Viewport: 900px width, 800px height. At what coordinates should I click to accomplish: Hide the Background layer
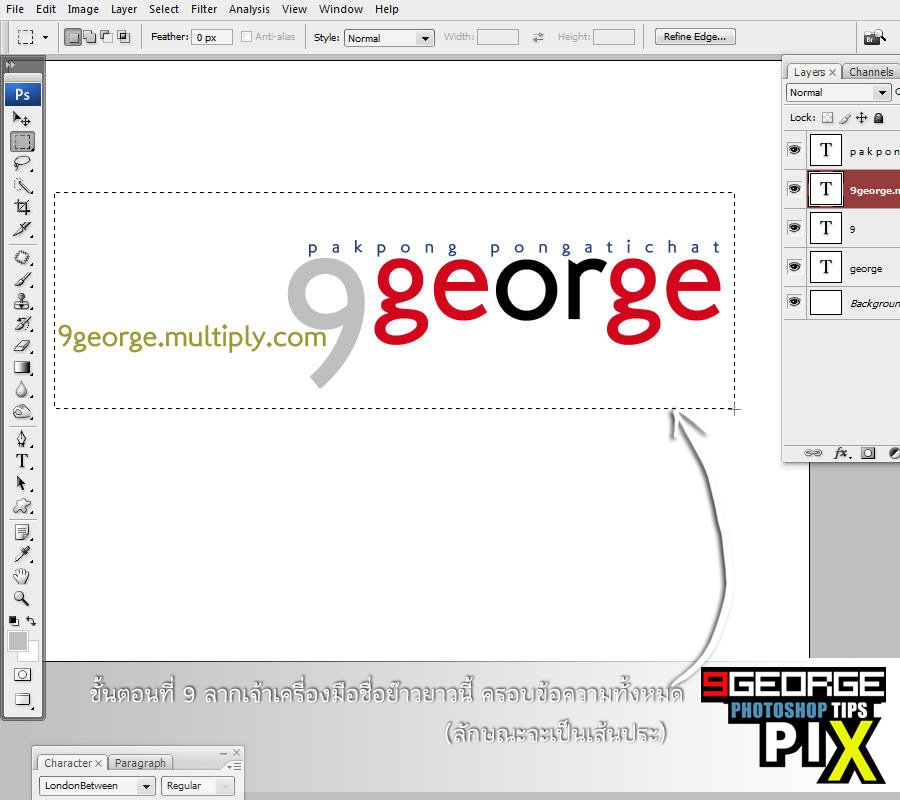click(x=794, y=302)
